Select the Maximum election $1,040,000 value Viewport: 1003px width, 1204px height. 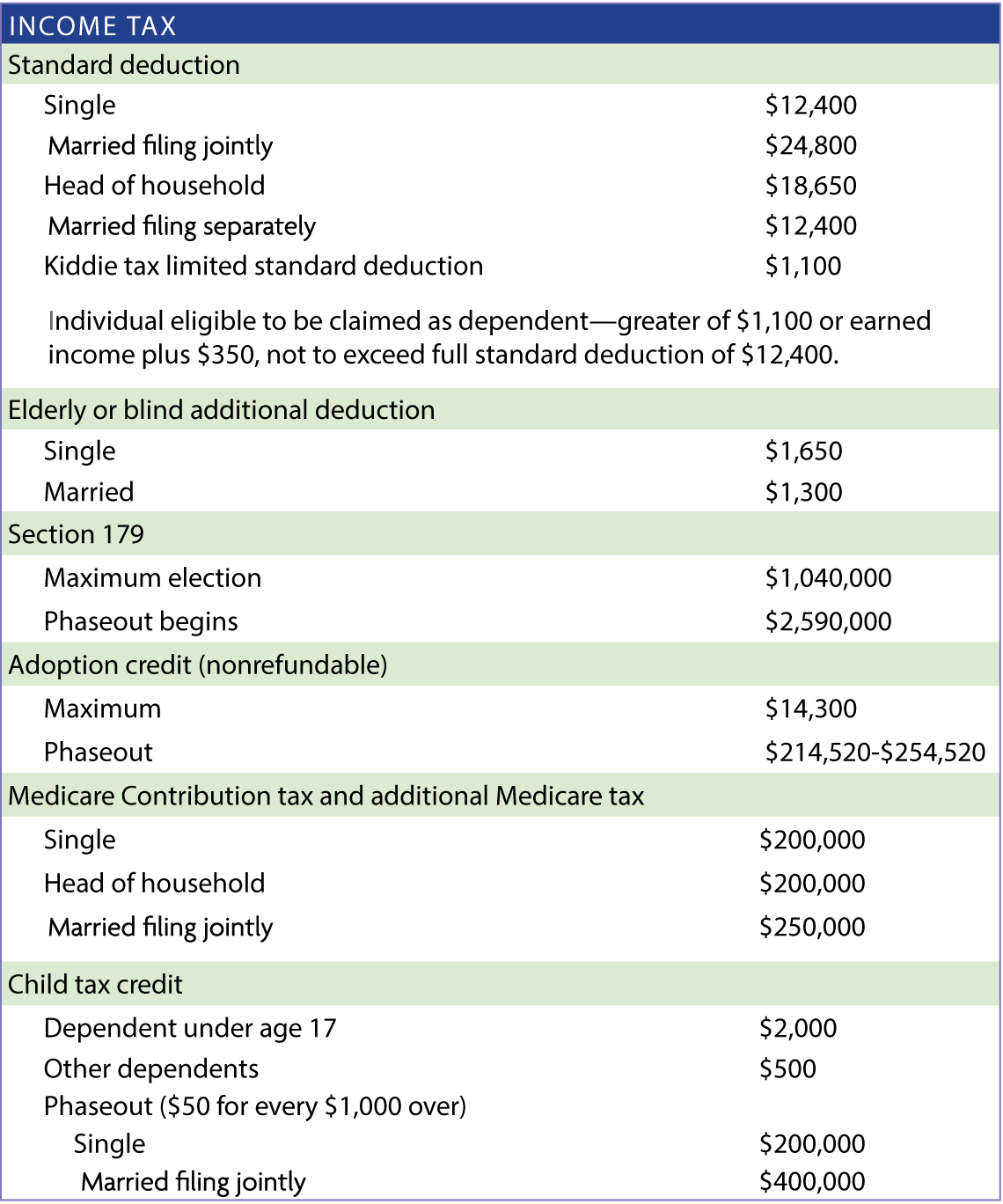point(828,578)
